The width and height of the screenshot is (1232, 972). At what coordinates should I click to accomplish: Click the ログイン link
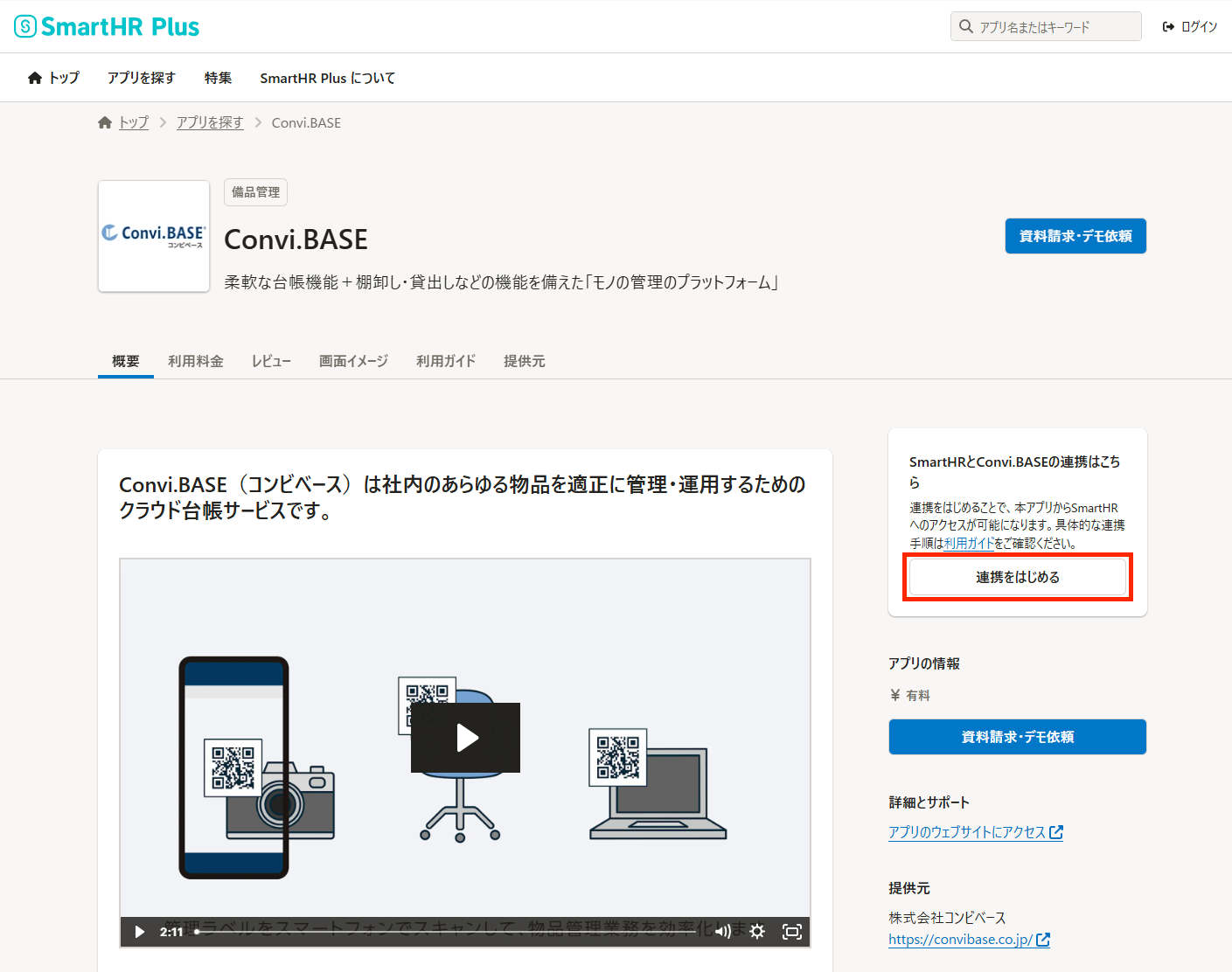tap(1190, 27)
